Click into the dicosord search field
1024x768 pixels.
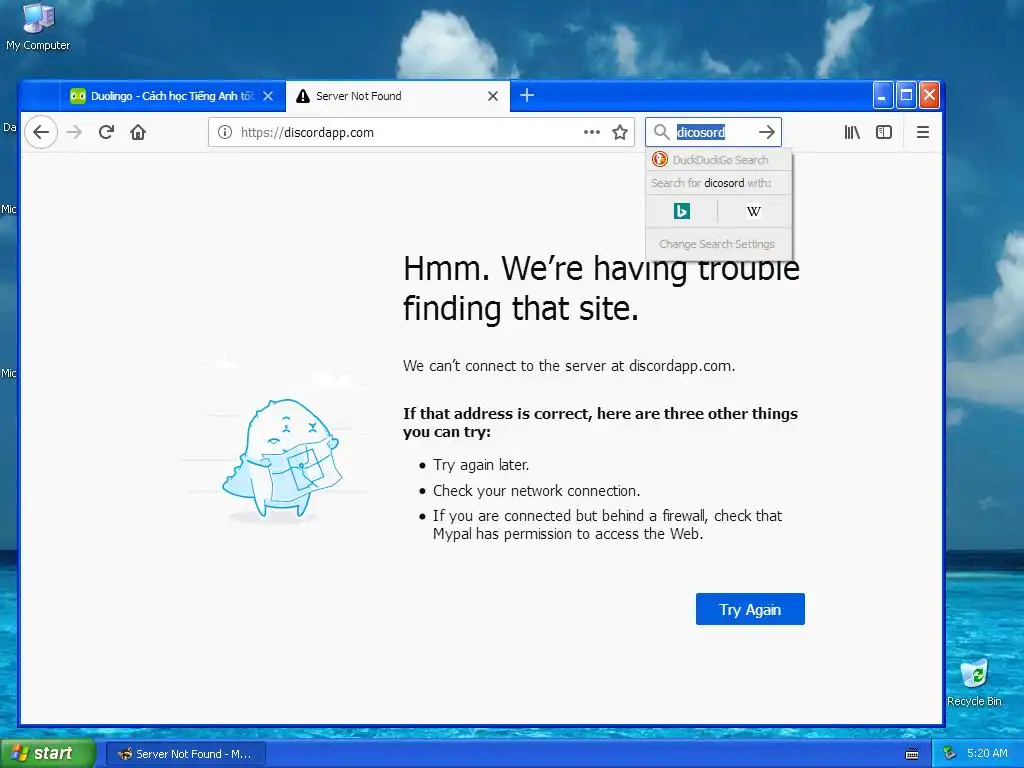(714, 133)
